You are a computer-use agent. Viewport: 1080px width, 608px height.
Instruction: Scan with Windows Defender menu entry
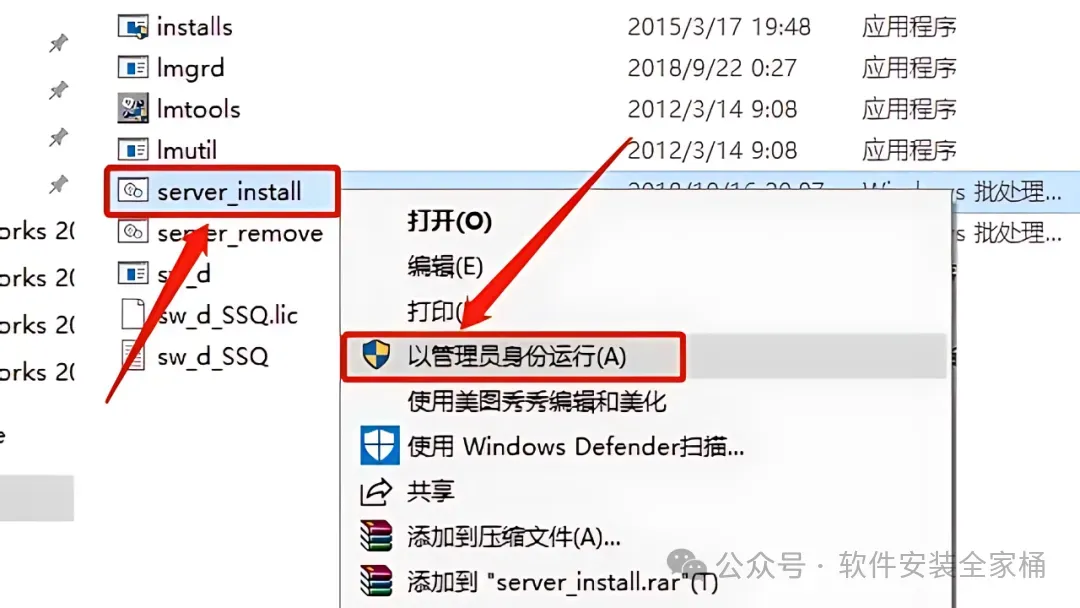(576, 447)
